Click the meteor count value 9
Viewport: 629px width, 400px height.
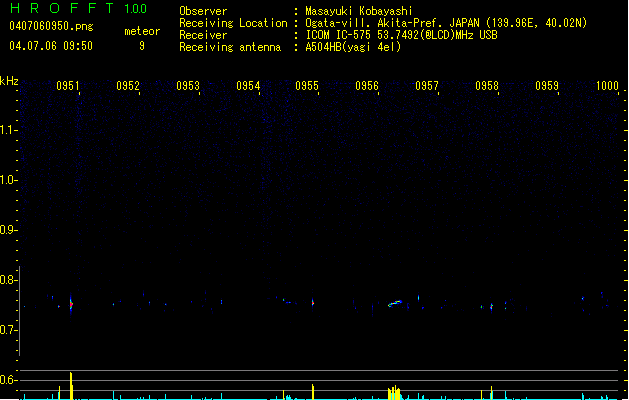tap(142, 46)
